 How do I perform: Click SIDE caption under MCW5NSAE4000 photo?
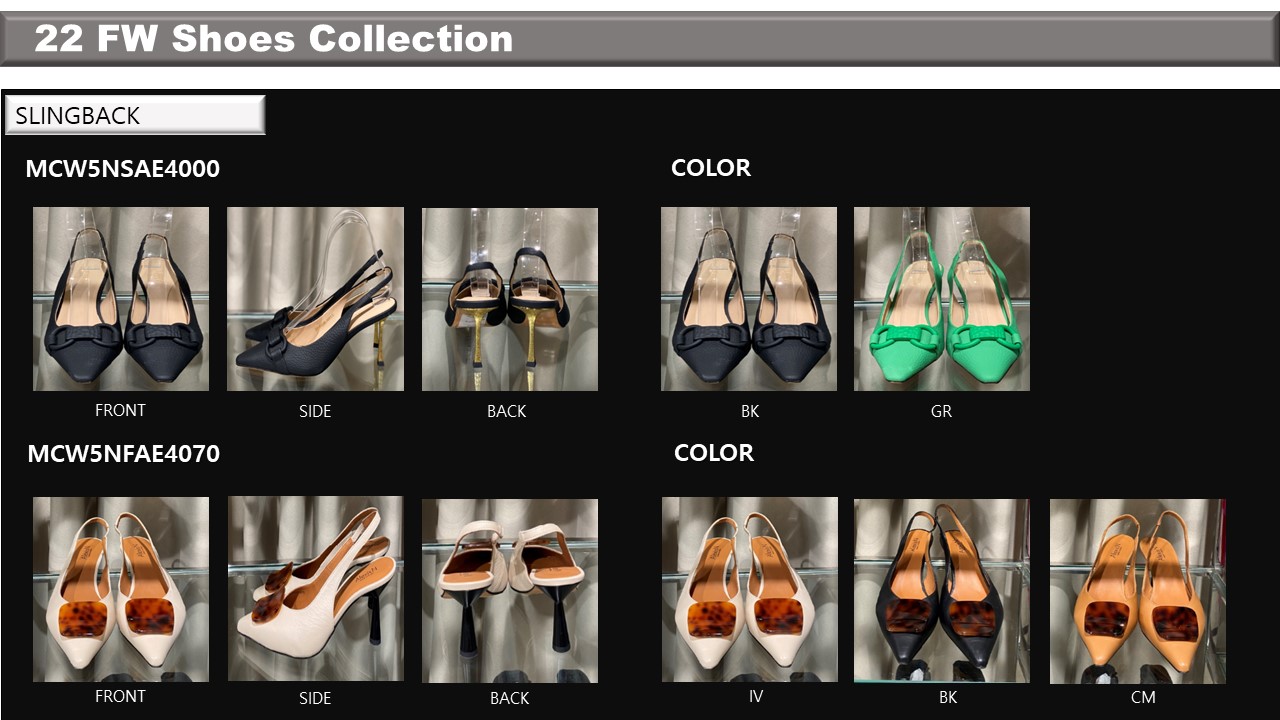tap(315, 411)
